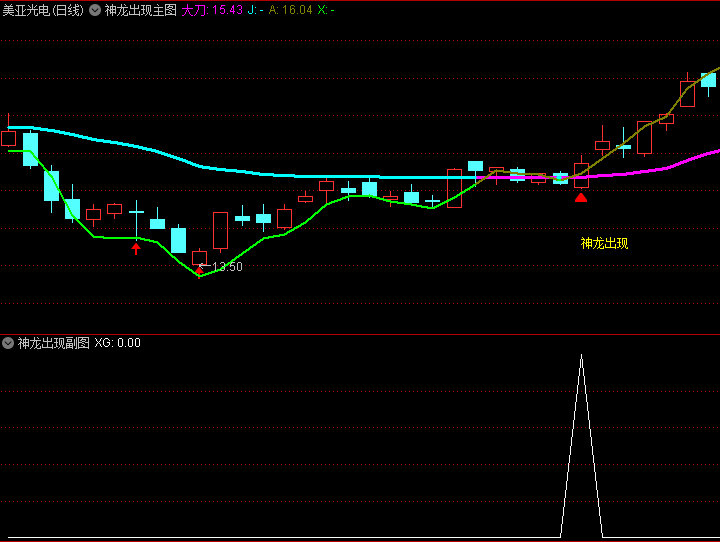Select the 神龙出现主图 indicator name
720x542 pixels.
141,10
